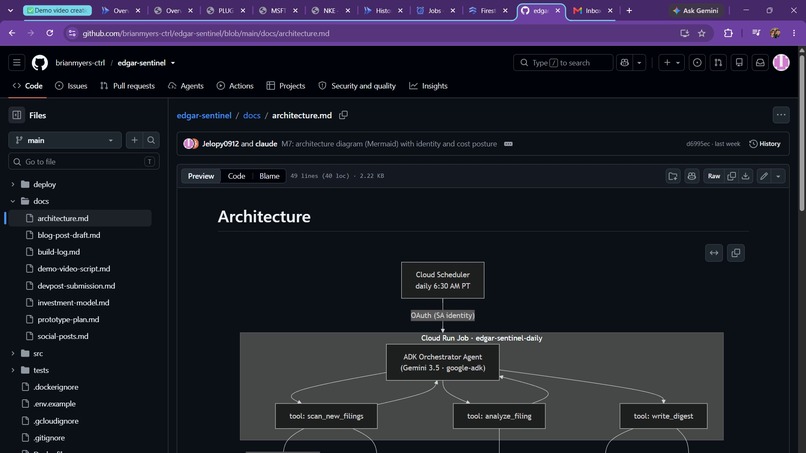Screen dimensions: 806x453
Task: Open the pull requests icon in the header
Action: [x=718, y=63]
